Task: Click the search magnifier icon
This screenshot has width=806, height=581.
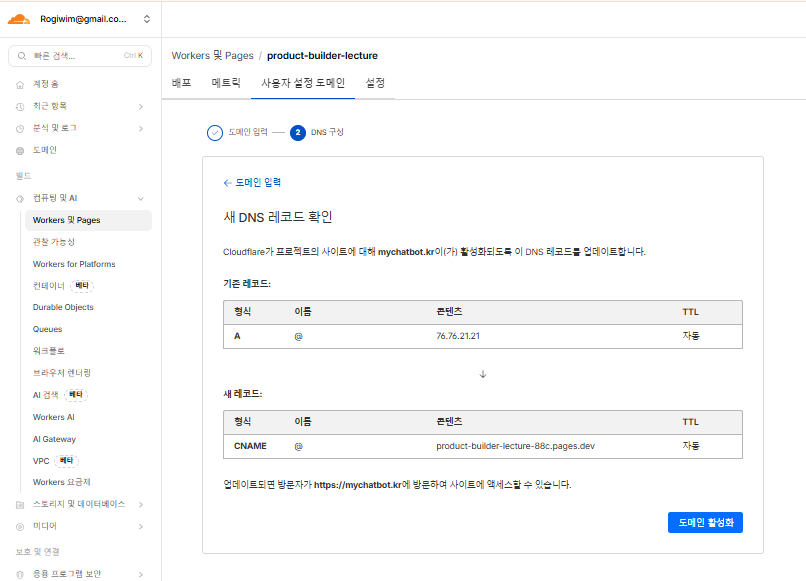Action: click(x=22, y=56)
